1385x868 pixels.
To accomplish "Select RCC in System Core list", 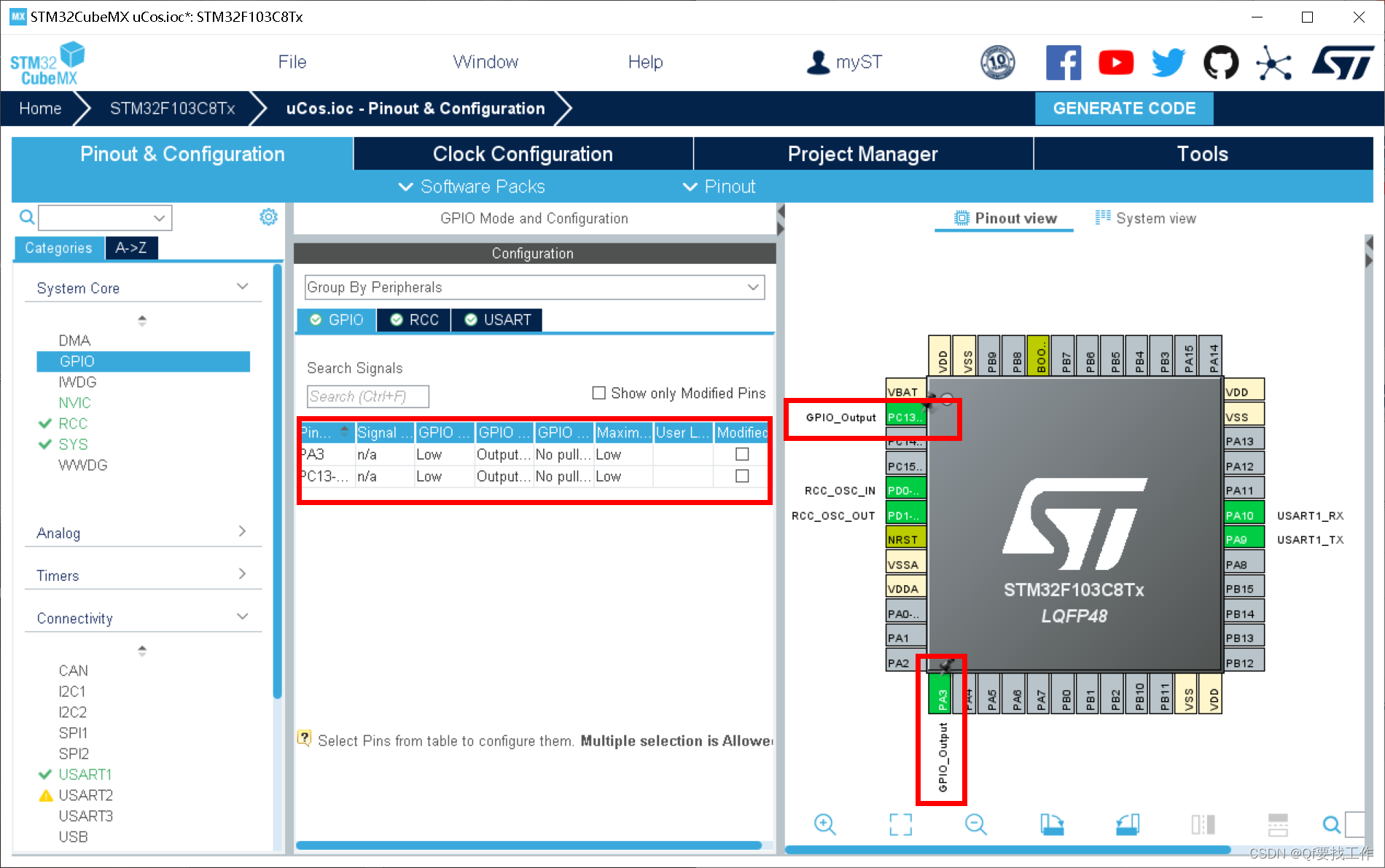I will coord(73,423).
